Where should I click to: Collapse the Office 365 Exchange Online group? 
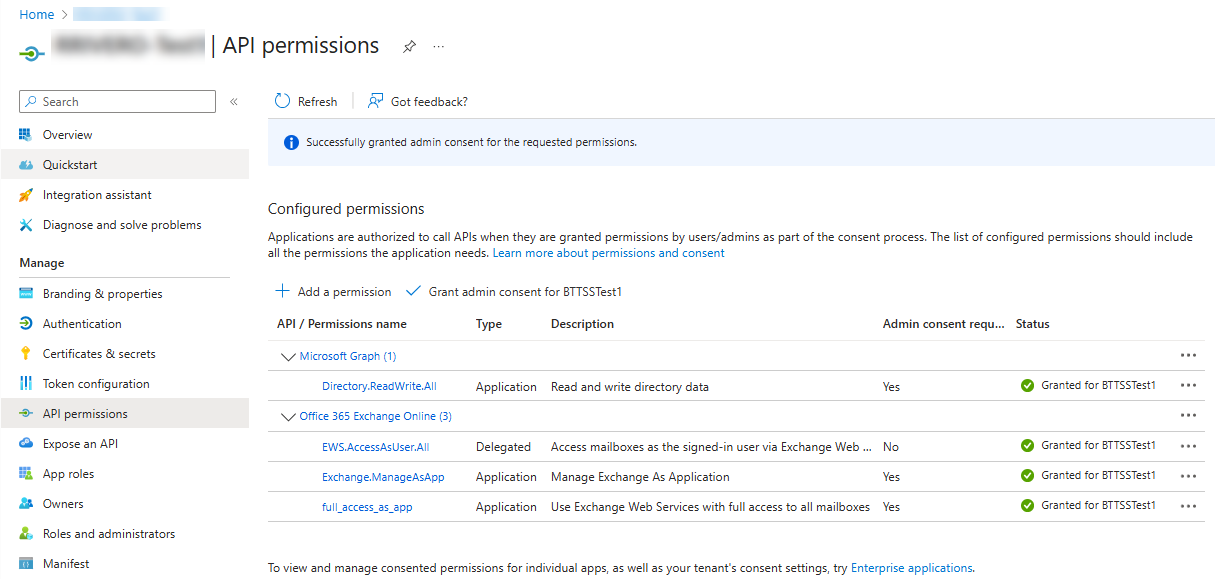[289, 416]
